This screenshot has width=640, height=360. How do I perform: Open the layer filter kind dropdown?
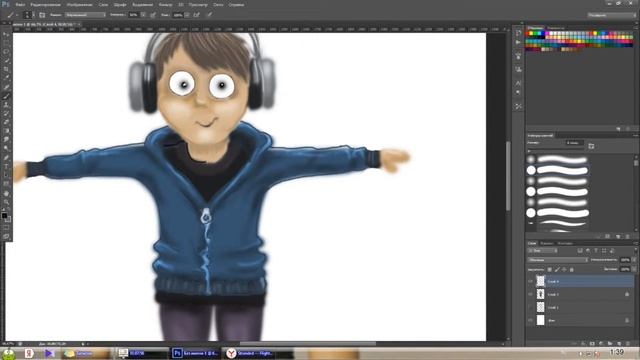tap(543, 251)
